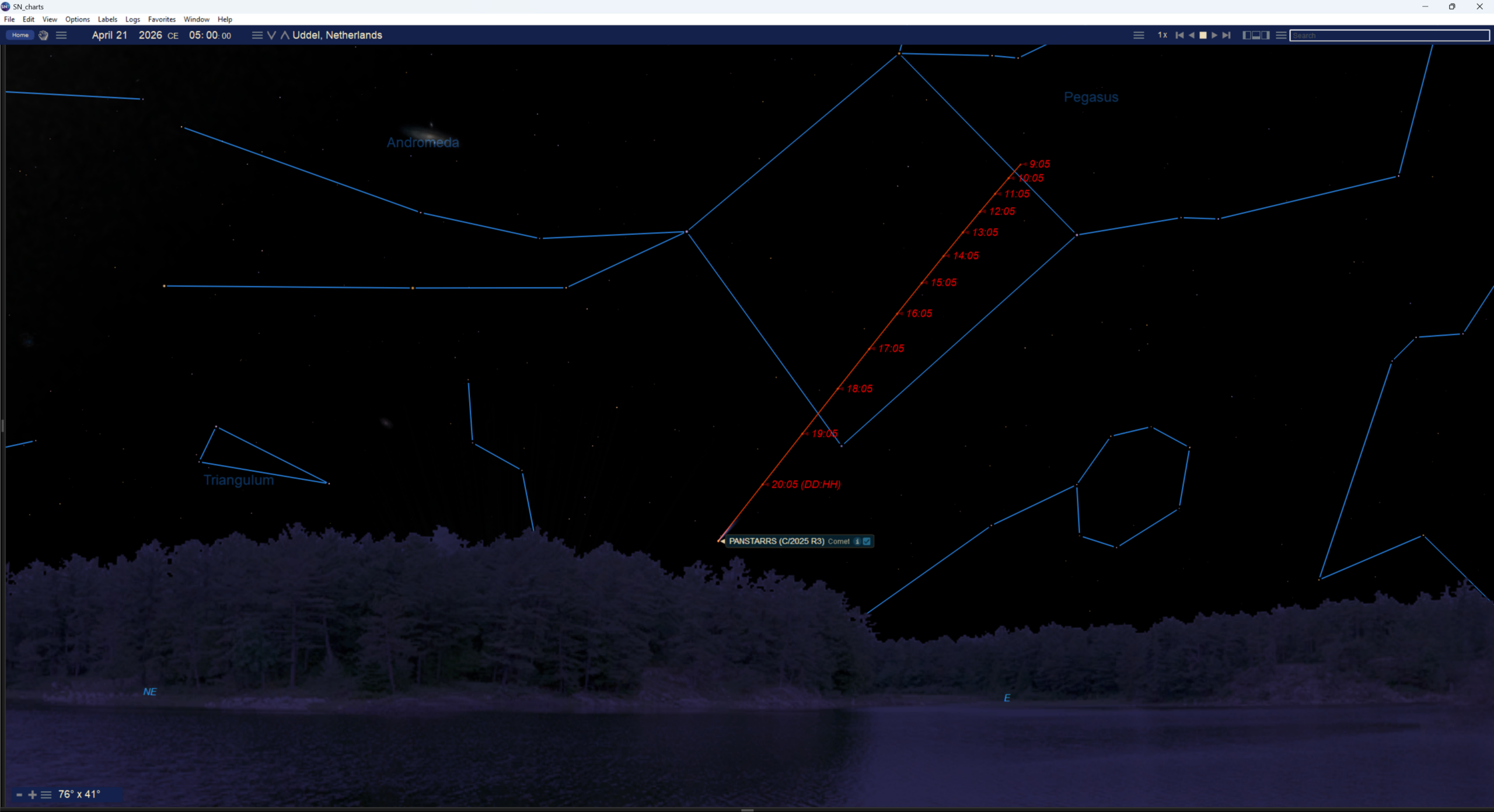The width and height of the screenshot is (1494, 812).
Task: Toggle the right side panel layout icon
Action: click(x=1265, y=35)
